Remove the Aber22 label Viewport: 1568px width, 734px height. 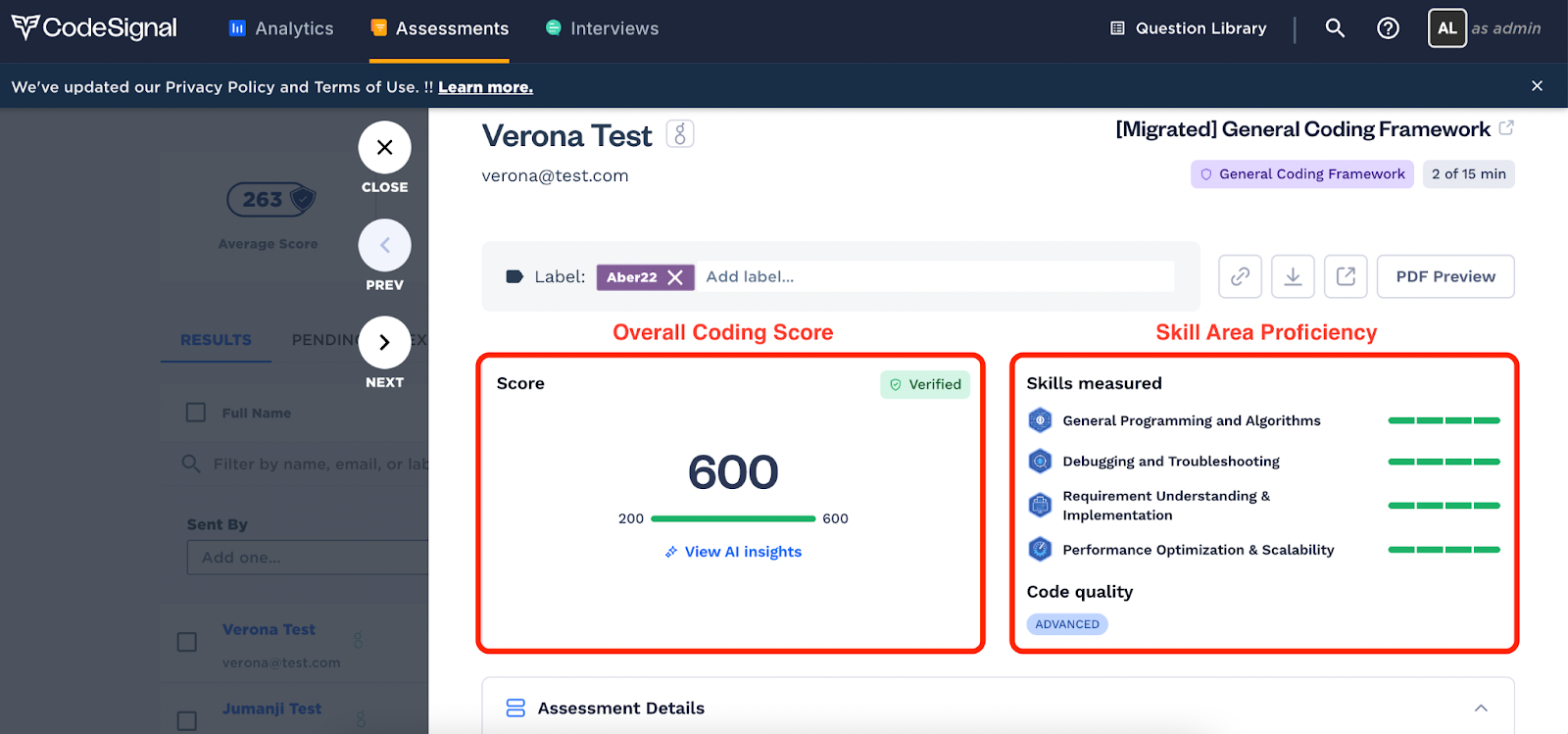tap(675, 277)
